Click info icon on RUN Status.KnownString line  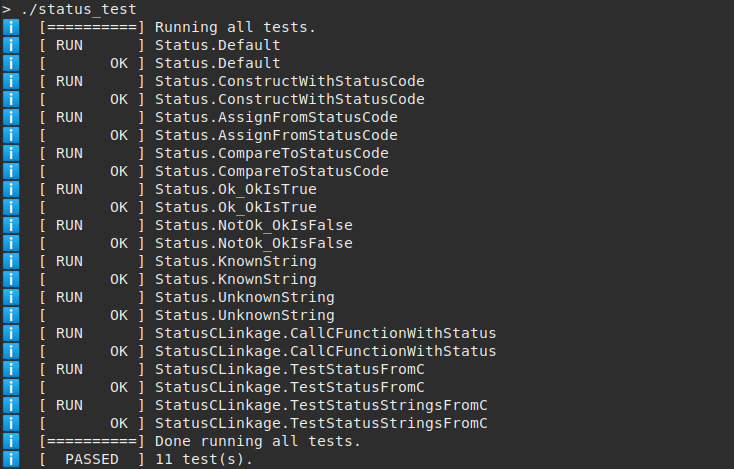coord(12,261)
